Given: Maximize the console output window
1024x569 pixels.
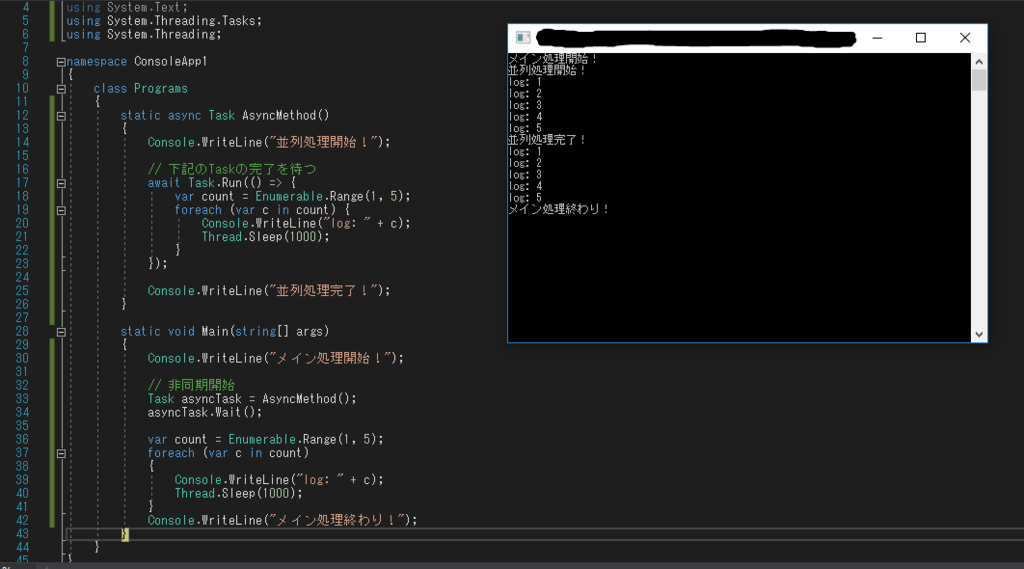Looking at the screenshot, I should point(921,38).
